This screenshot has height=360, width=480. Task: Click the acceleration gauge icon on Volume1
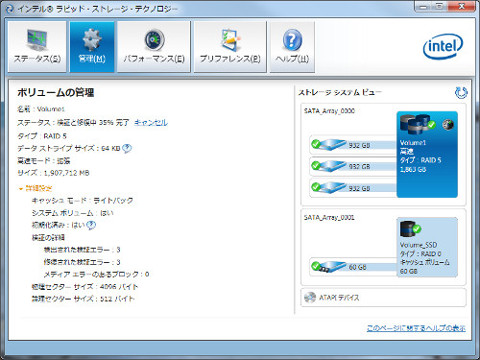[x=448, y=125]
